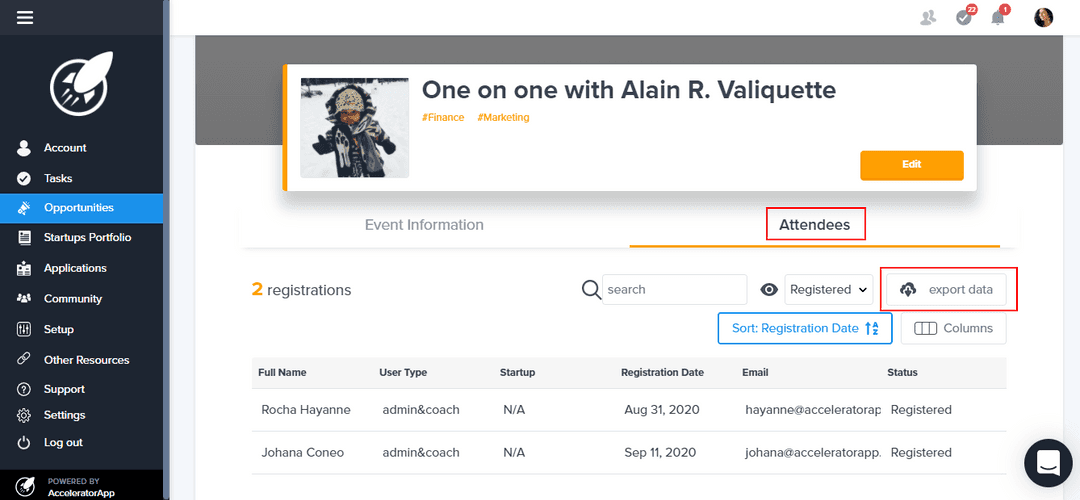Click the search magnifier icon
1080x500 pixels.
tap(591, 289)
